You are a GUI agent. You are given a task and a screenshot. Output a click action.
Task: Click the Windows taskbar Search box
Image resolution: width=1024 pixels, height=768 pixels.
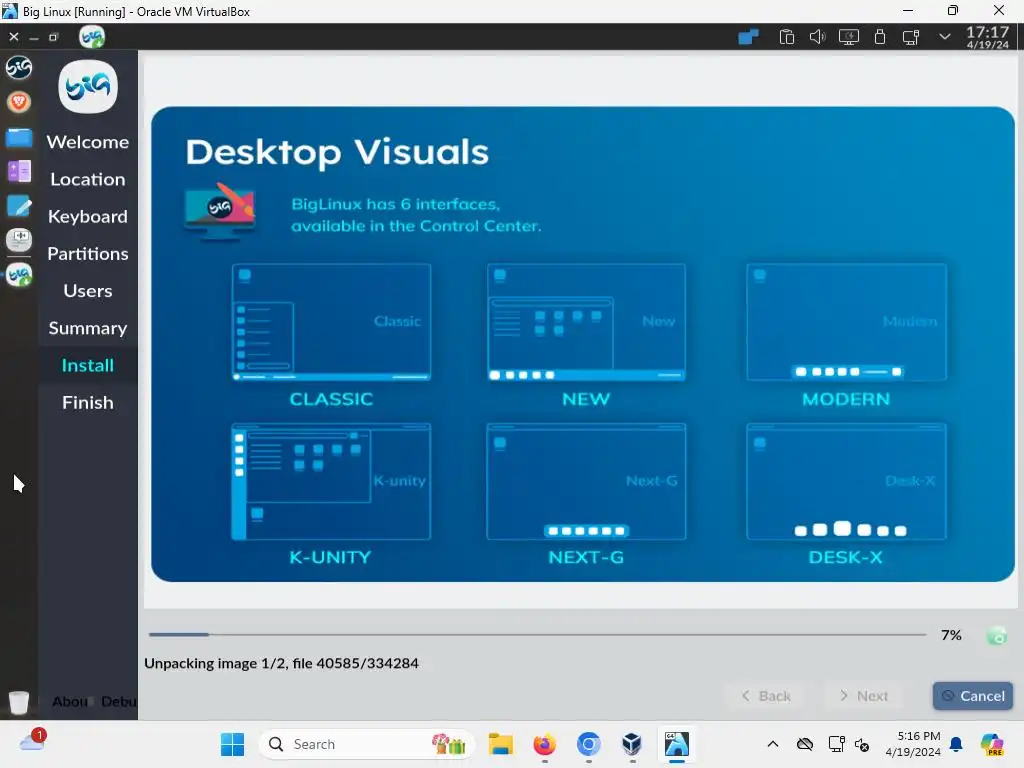pyautogui.click(x=366, y=744)
